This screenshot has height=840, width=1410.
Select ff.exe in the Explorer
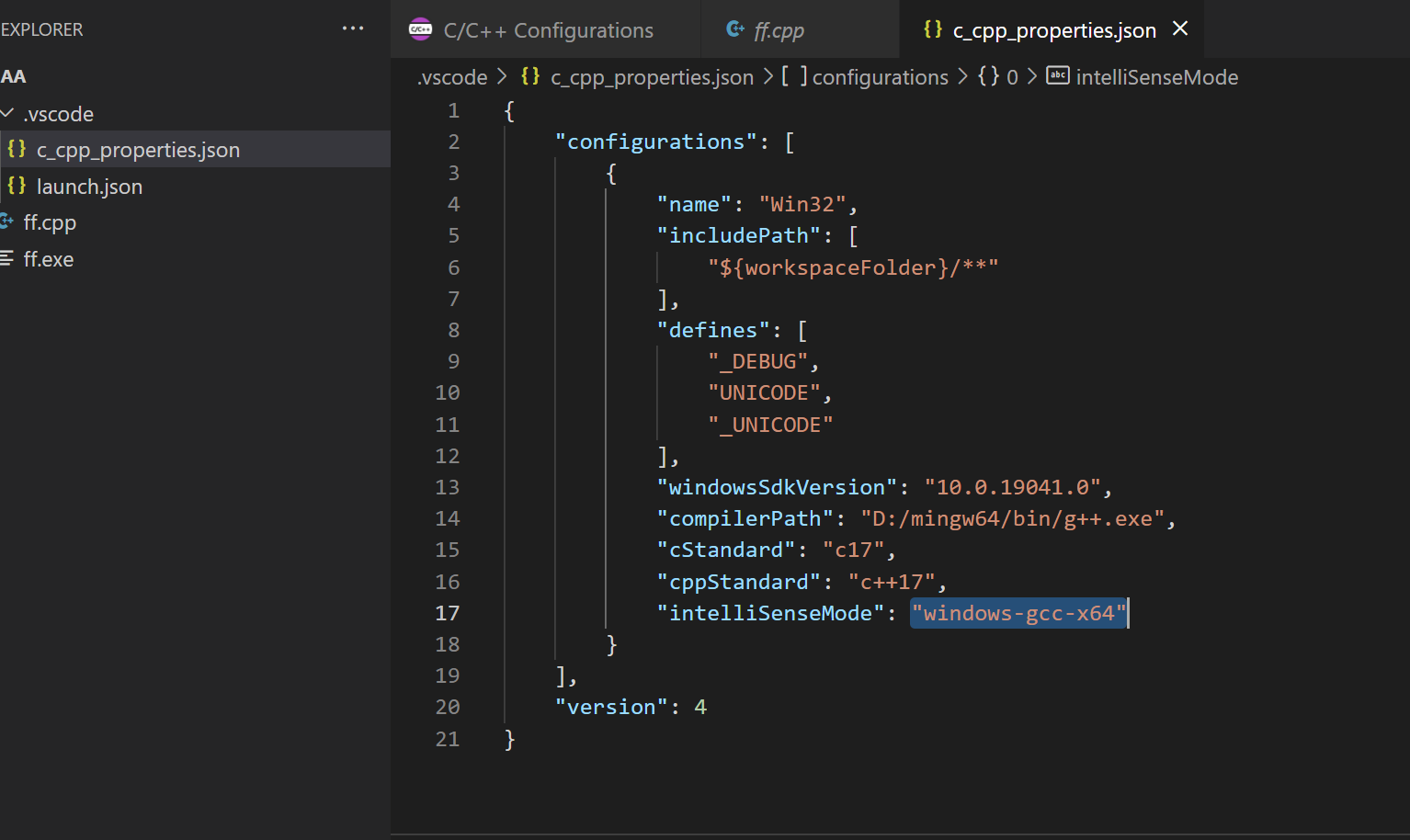coord(49,259)
